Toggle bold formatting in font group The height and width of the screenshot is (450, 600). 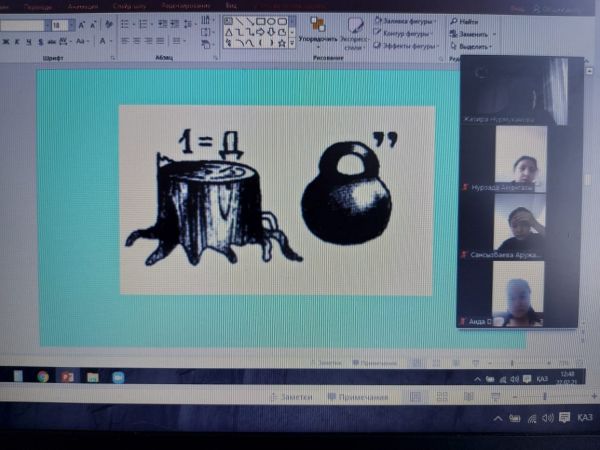click(5, 42)
